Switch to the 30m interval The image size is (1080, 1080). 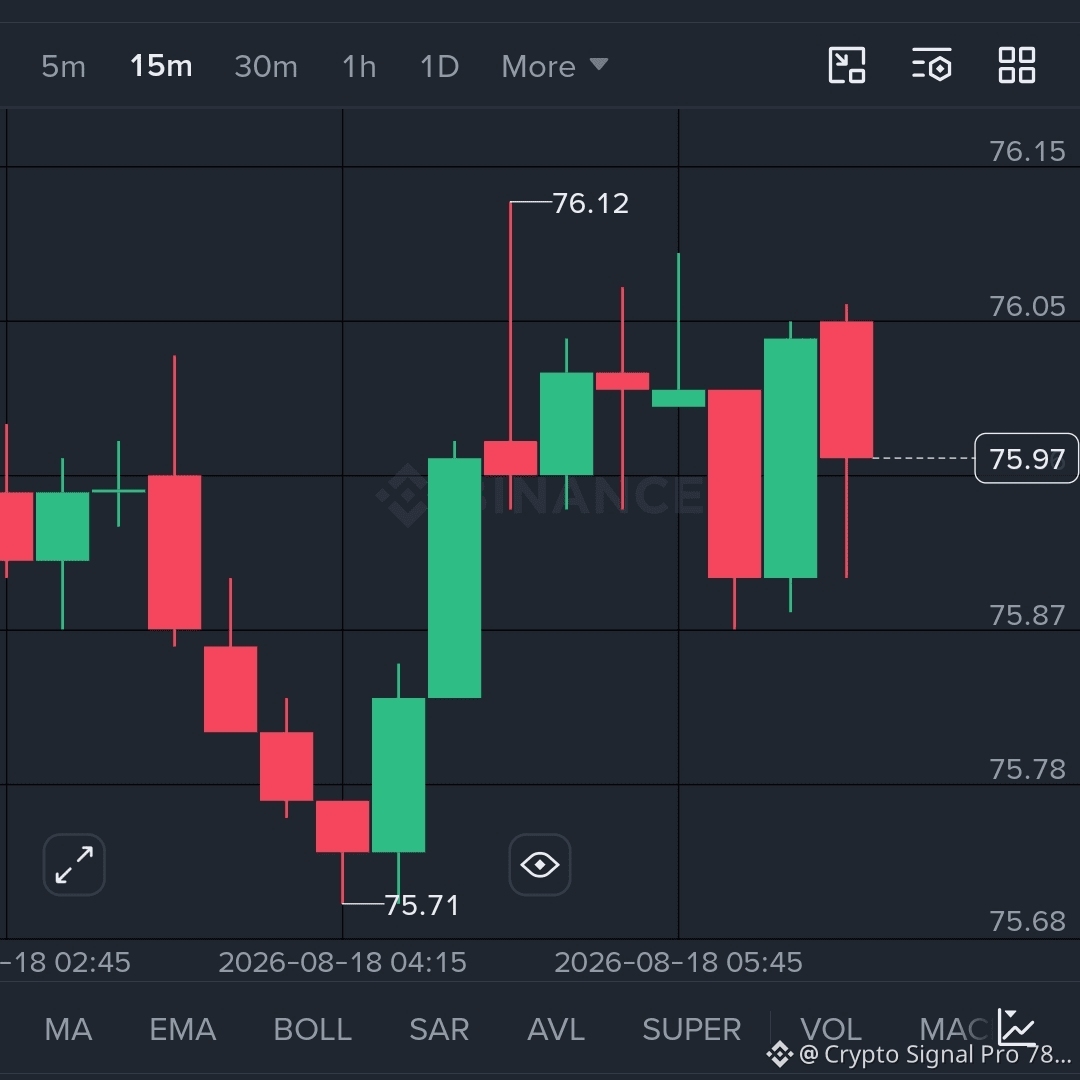(266, 66)
